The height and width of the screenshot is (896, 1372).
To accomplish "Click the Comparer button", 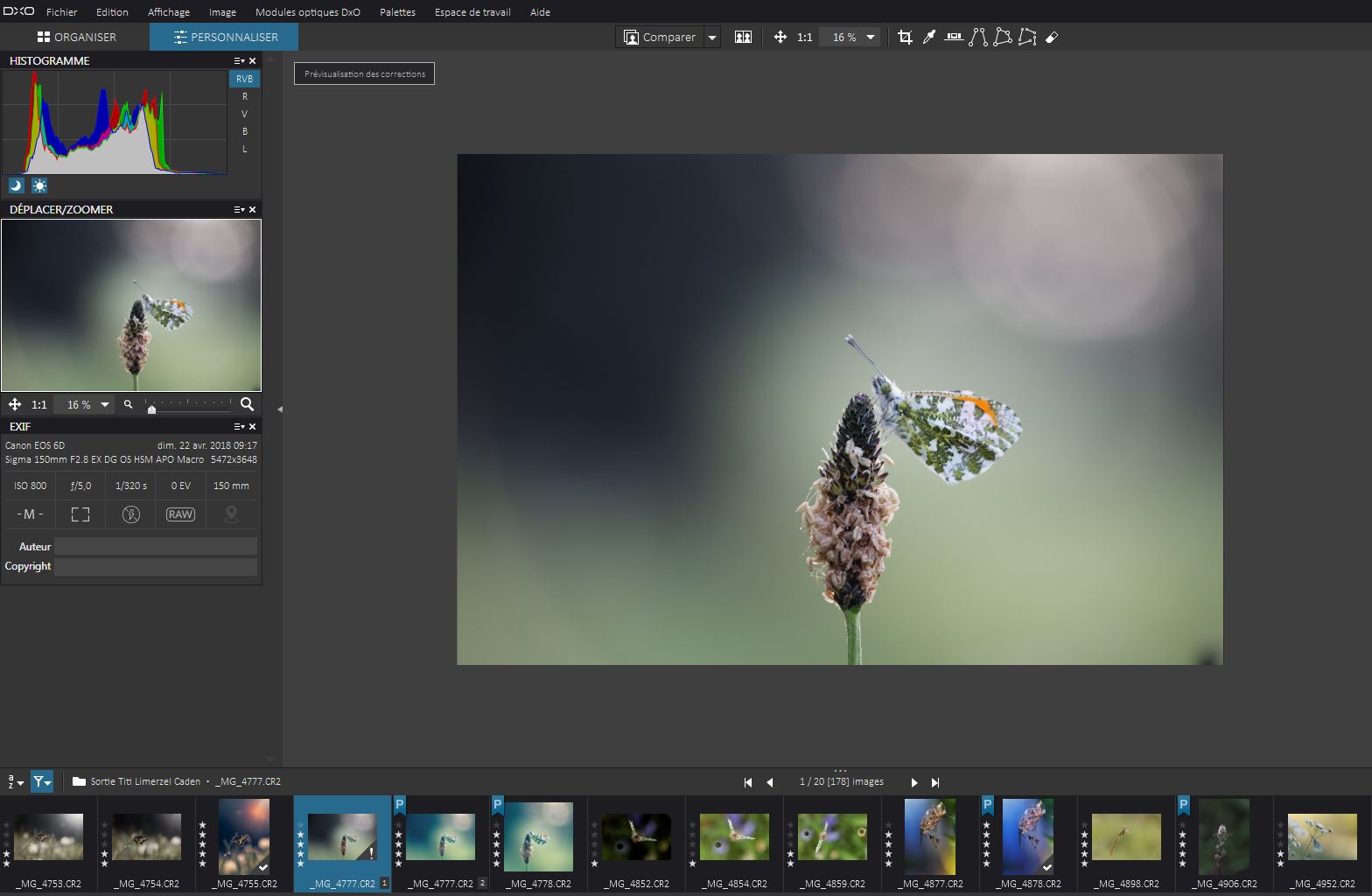I will (x=660, y=38).
